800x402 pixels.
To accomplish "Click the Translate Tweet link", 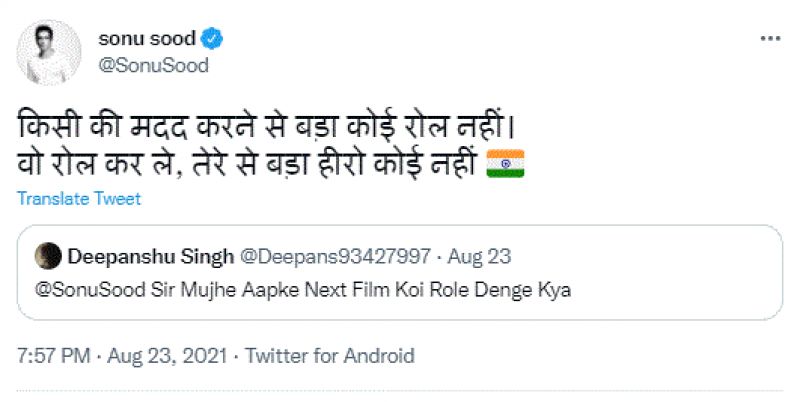I will (79, 198).
